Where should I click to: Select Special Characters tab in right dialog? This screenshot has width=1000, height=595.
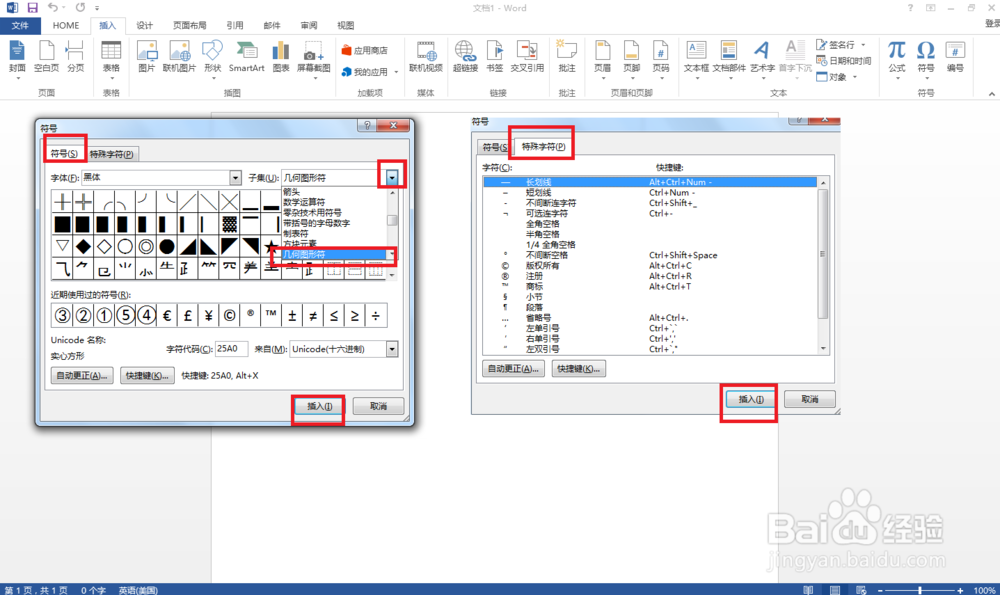click(543, 147)
